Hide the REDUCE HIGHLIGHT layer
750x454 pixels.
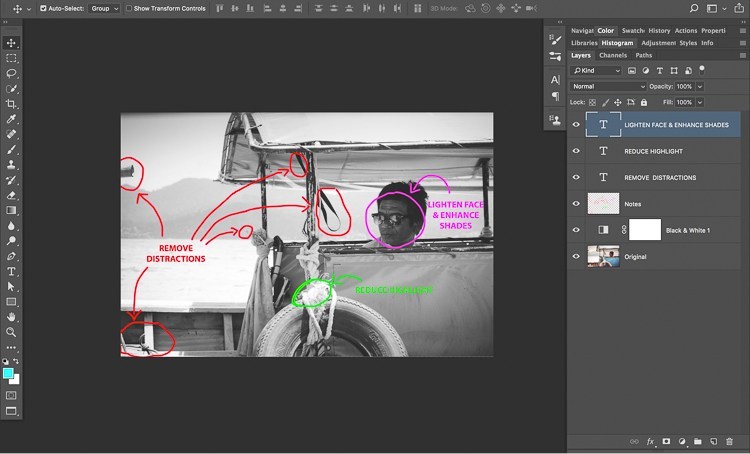coord(576,151)
